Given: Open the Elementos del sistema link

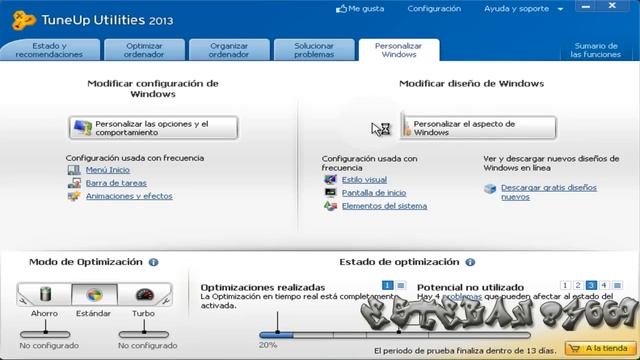Looking at the screenshot, I should (384, 206).
